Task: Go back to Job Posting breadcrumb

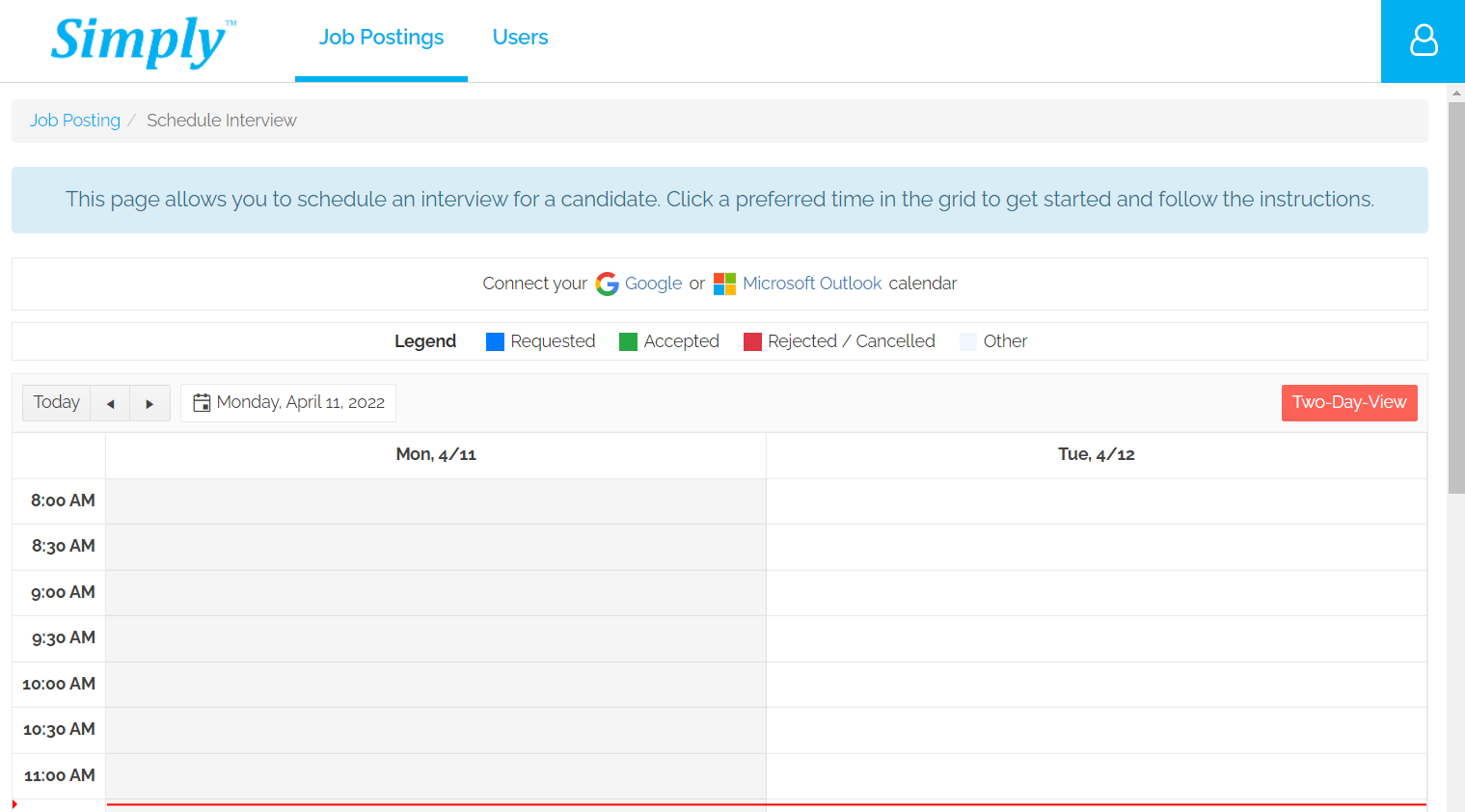Action: (x=75, y=121)
